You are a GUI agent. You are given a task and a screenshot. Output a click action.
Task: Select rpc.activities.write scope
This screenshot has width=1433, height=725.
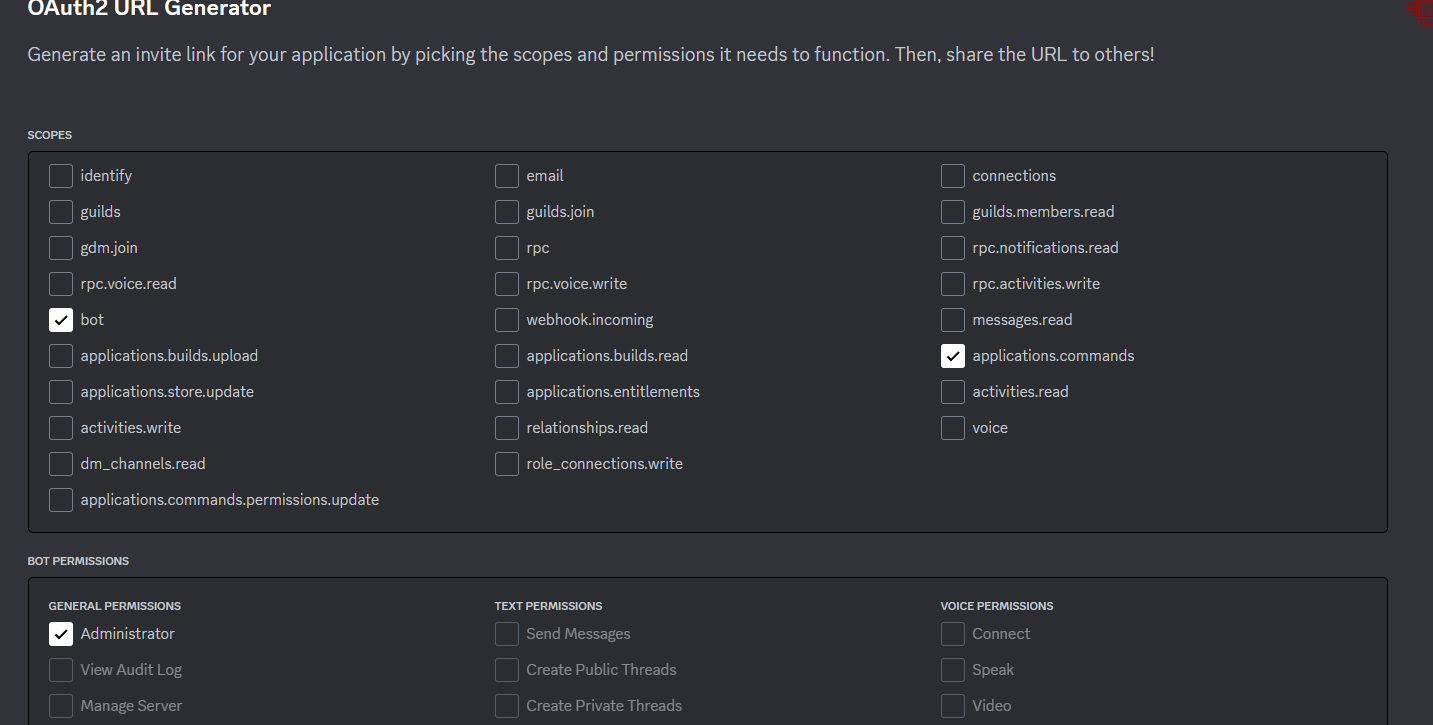tap(953, 284)
